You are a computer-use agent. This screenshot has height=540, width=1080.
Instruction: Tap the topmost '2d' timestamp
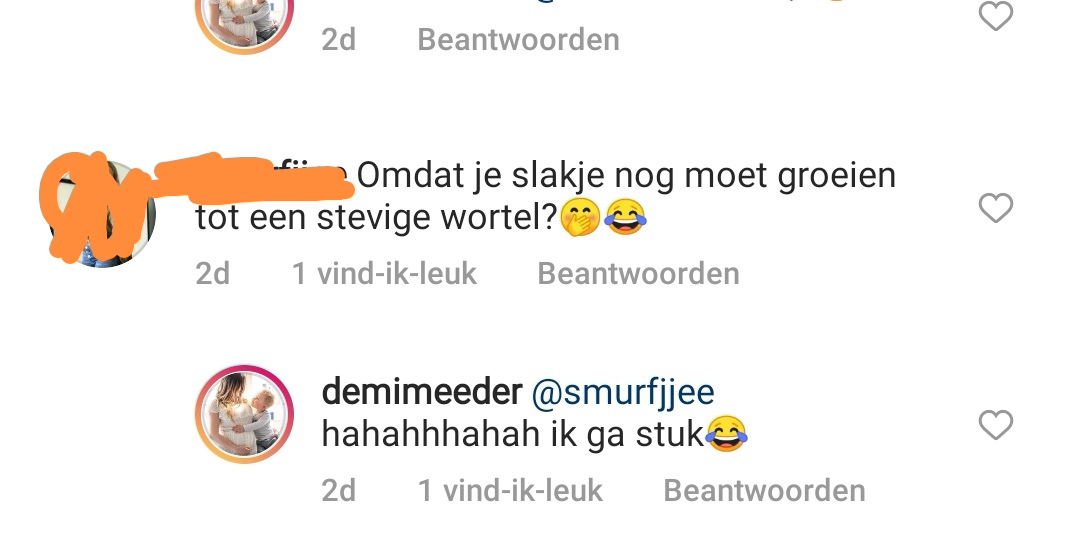coord(339,39)
